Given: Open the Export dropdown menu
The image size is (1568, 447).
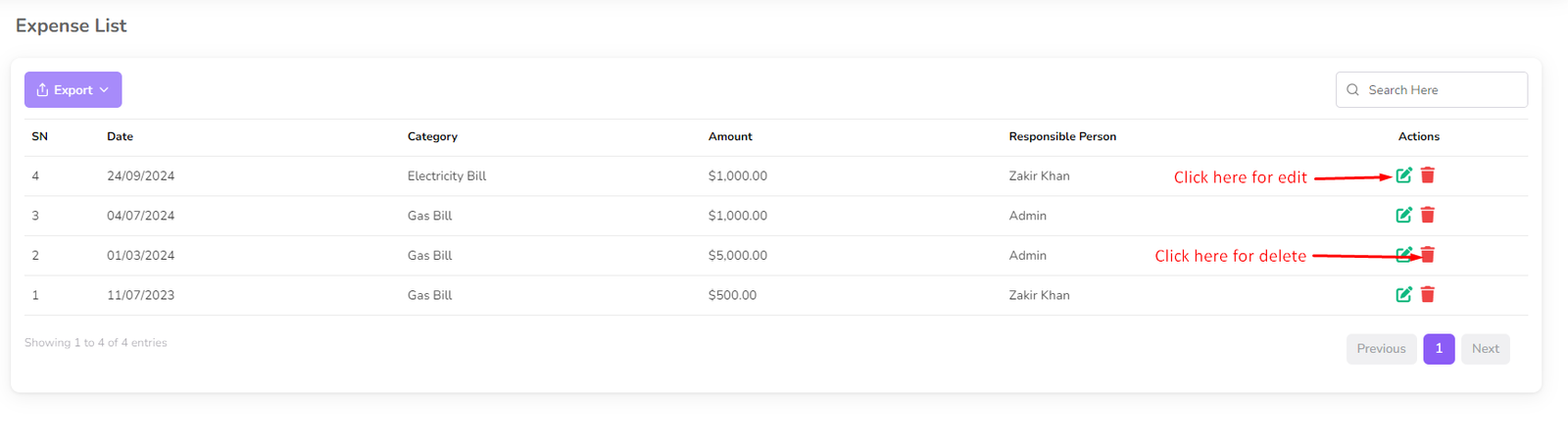Looking at the screenshot, I should (73, 90).
